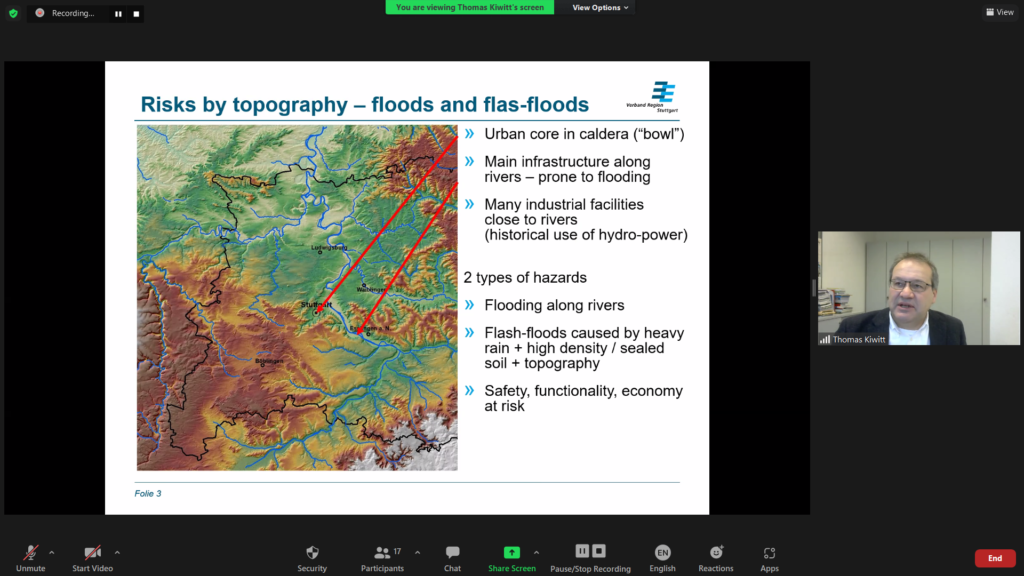Select the English interpretation language icon
The height and width of the screenshot is (576, 1024).
click(662, 553)
